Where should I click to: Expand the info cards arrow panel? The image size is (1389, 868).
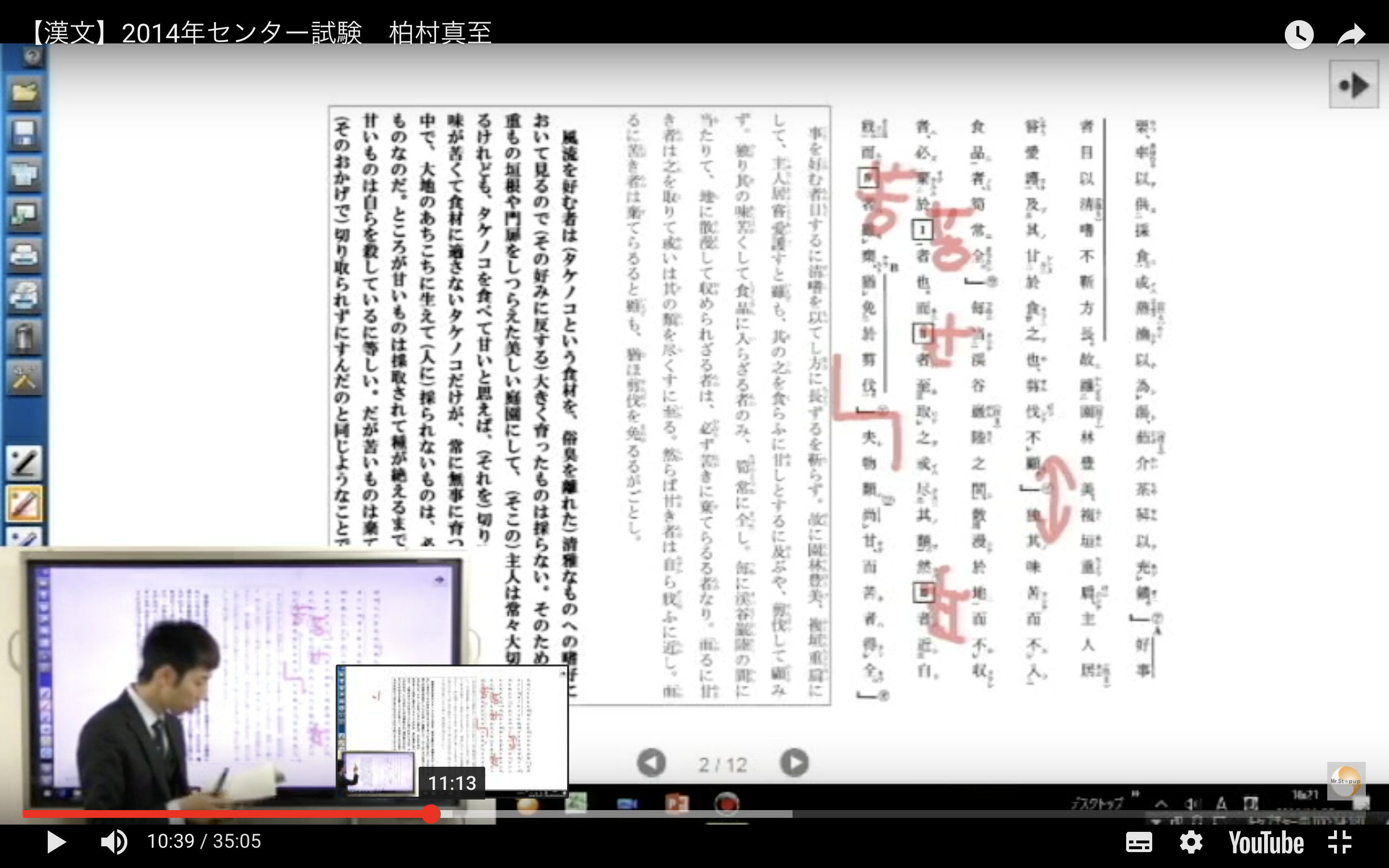1353,85
